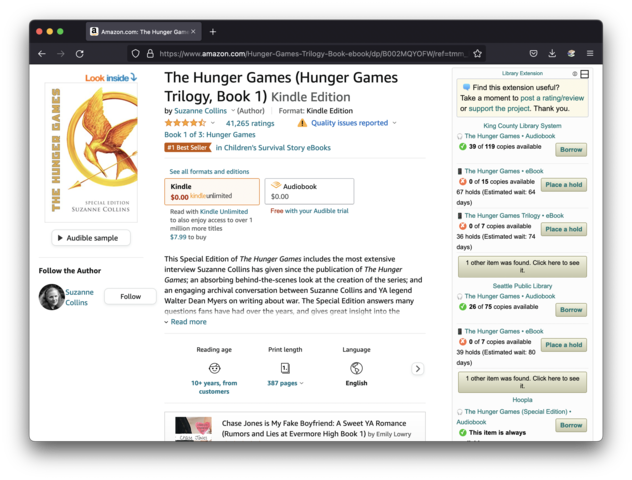Click the small Library Extension settings icon
The height and width of the screenshot is (480, 632).
575,74
